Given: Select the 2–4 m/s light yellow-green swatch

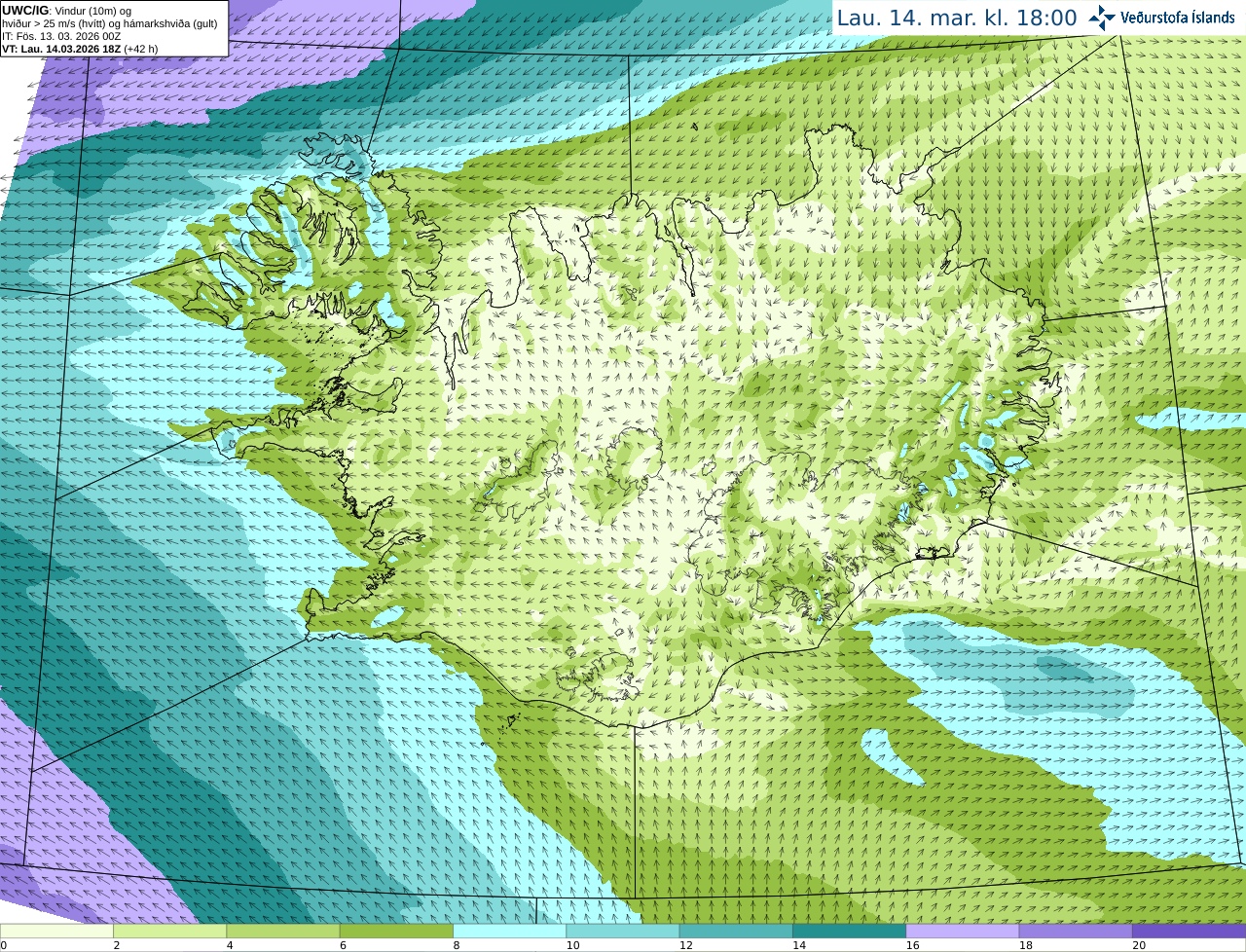Looking at the screenshot, I should [169, 931].
